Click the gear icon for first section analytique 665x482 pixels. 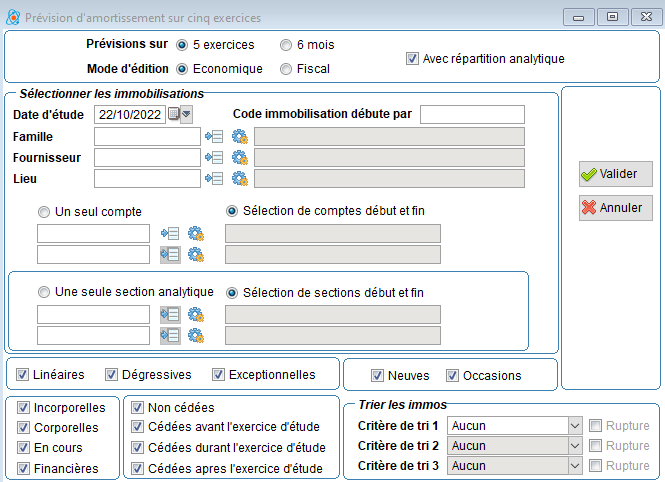pyautogui.click(x=196, y=315)
